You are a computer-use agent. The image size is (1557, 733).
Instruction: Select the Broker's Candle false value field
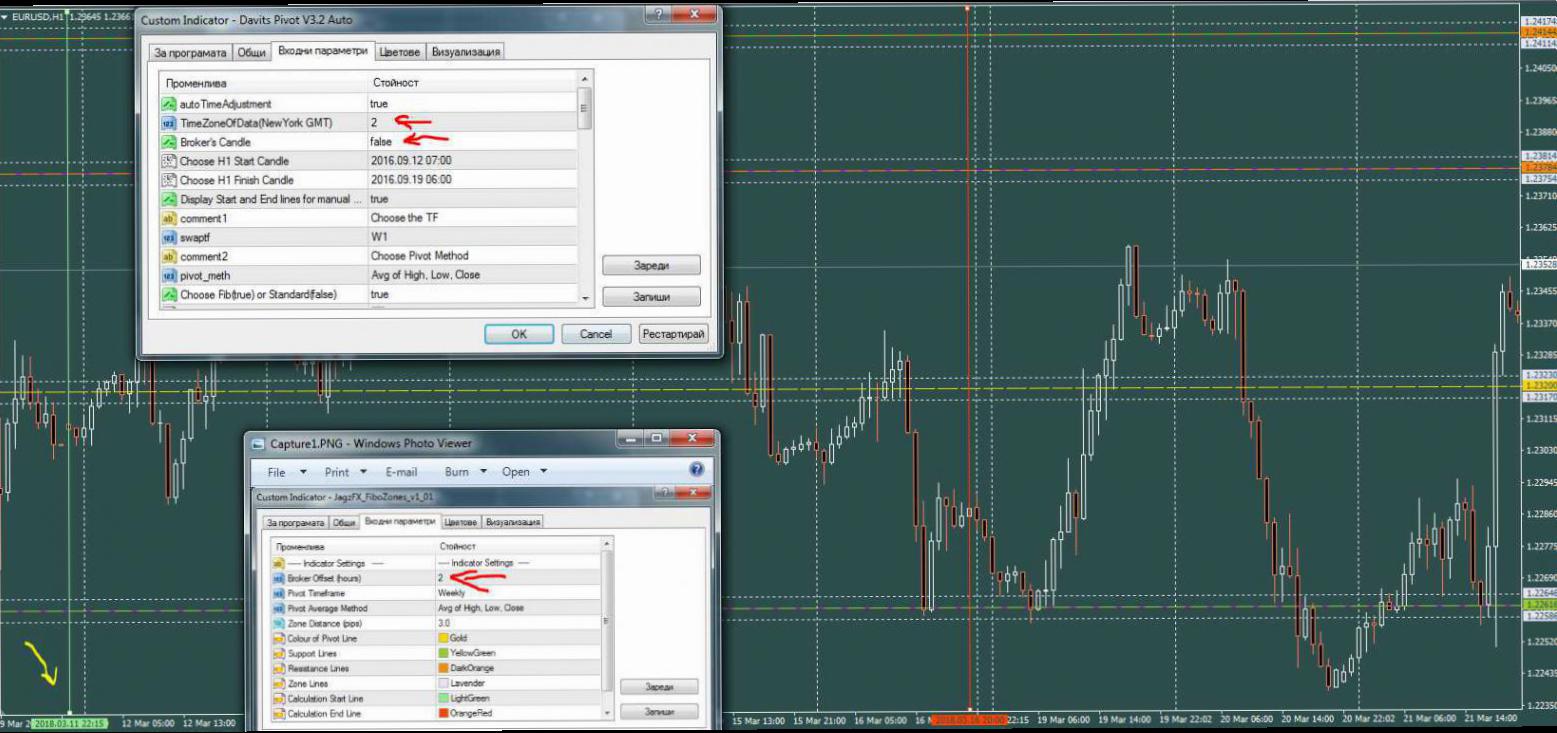[470, 142]
